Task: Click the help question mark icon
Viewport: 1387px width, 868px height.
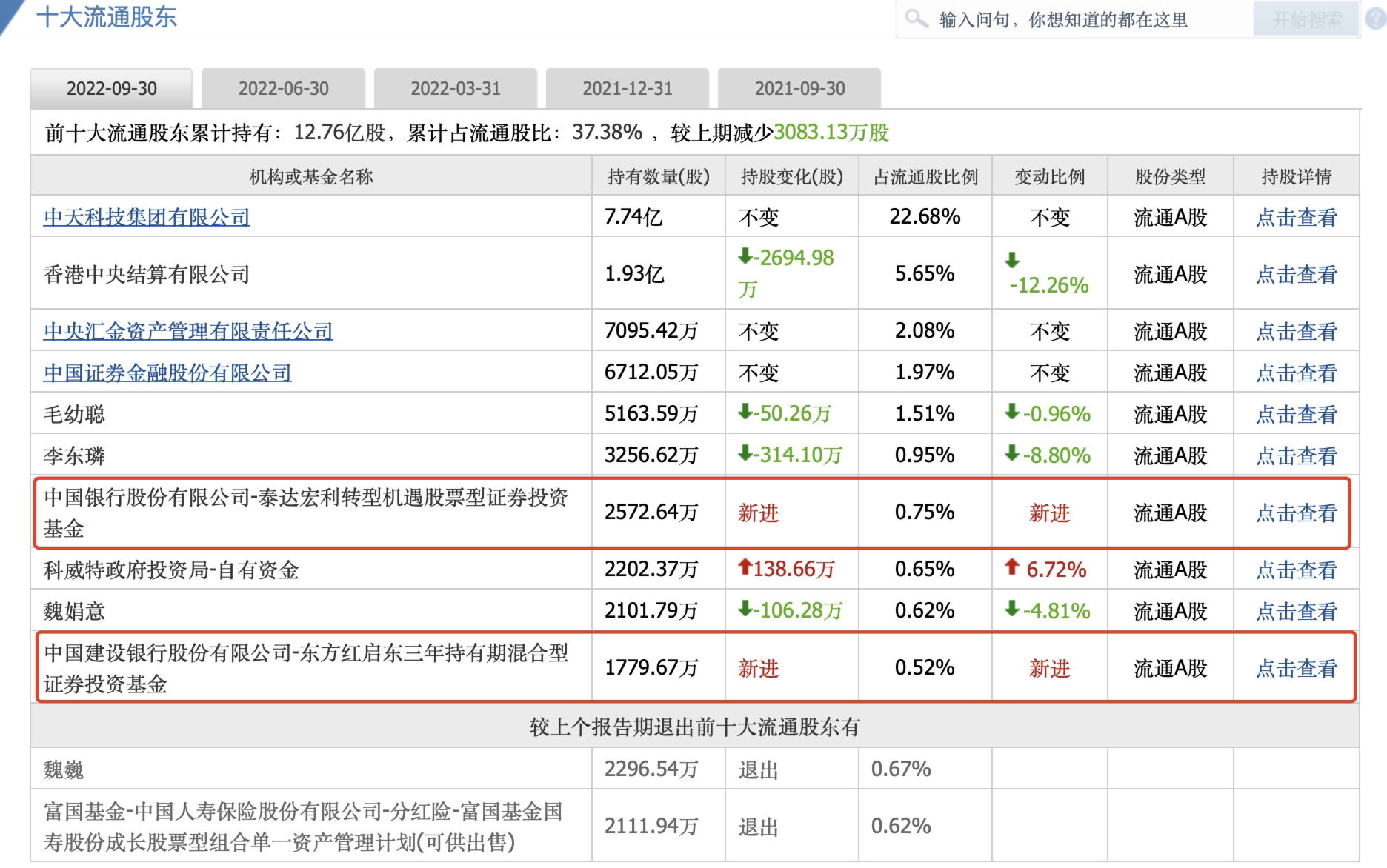Action: (x=1376, y=20)
